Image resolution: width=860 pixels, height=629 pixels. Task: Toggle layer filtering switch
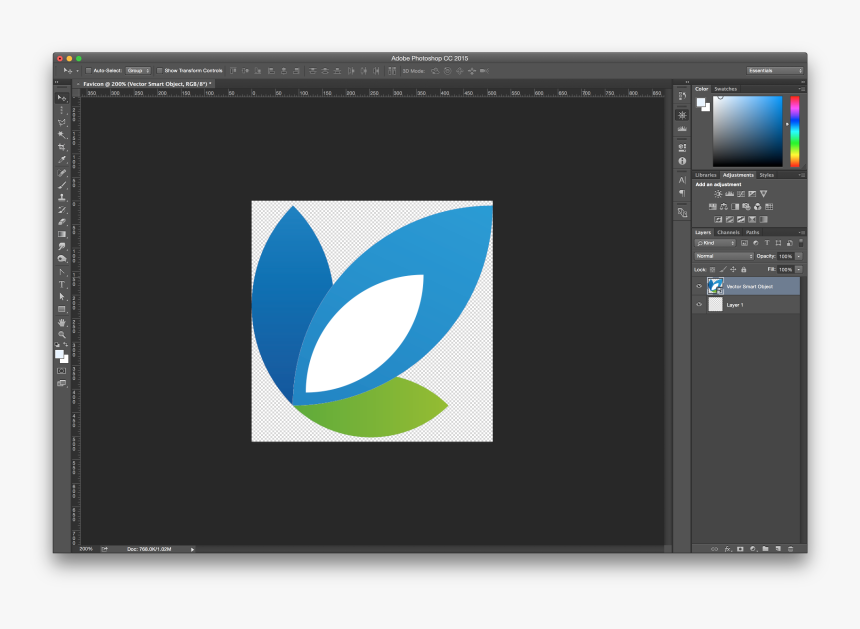[x=801, y=243]
